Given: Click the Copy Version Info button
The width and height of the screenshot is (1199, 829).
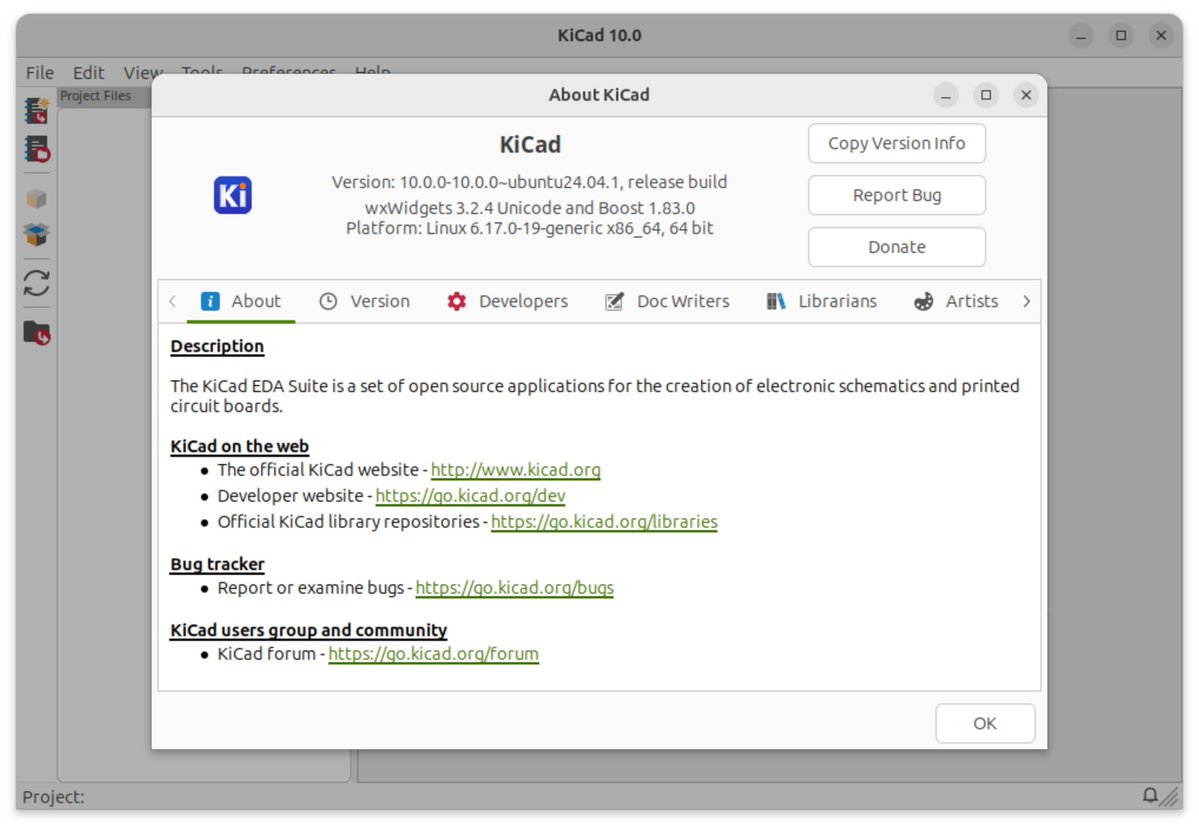Looking at the screenshot, I should tap(896, 143).
